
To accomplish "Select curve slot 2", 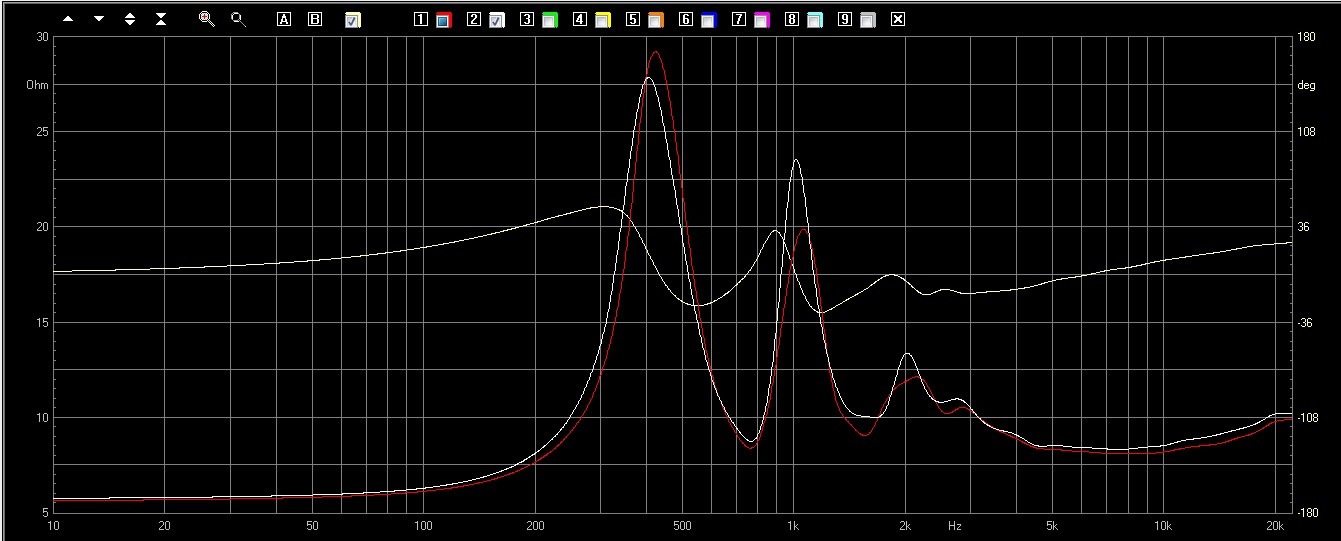I will 474,19.
